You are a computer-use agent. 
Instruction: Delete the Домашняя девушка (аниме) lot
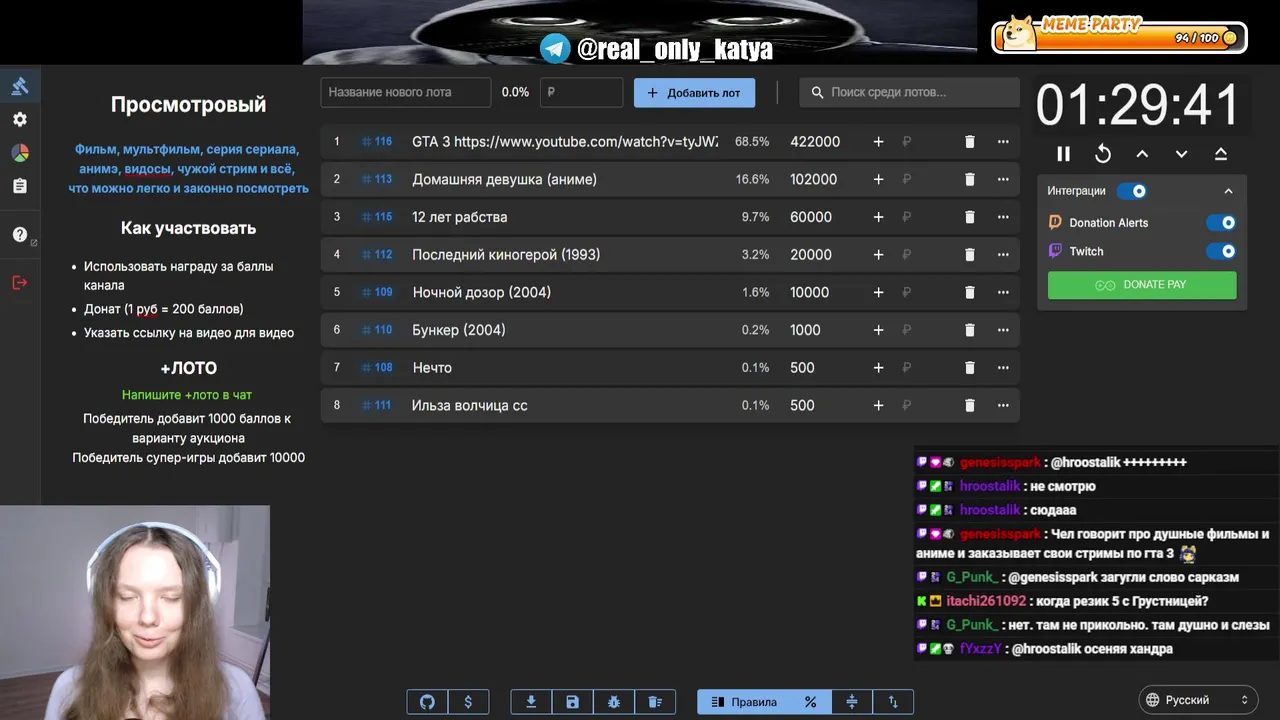pos(969,179)
